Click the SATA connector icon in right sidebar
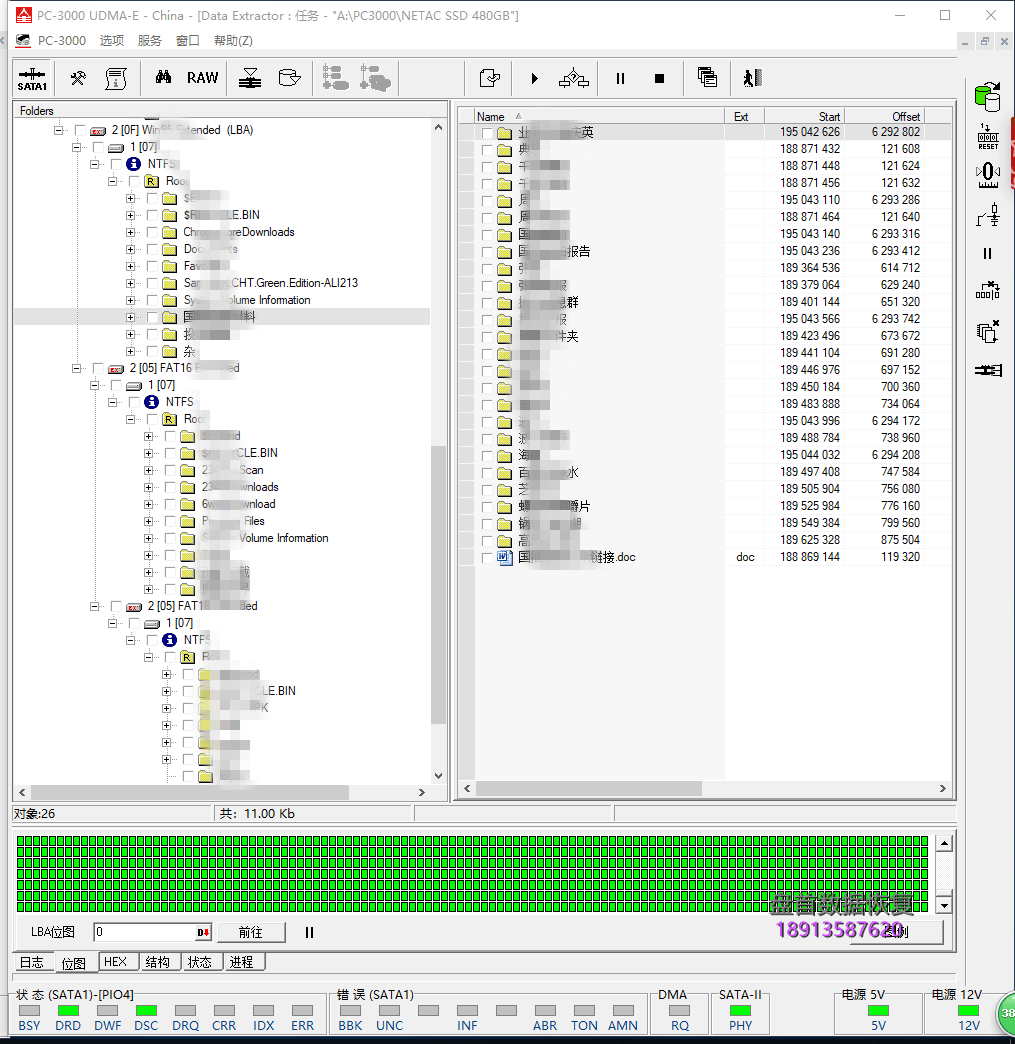The height and width of the screenshot is (1044, 1015). pos(988,370)
